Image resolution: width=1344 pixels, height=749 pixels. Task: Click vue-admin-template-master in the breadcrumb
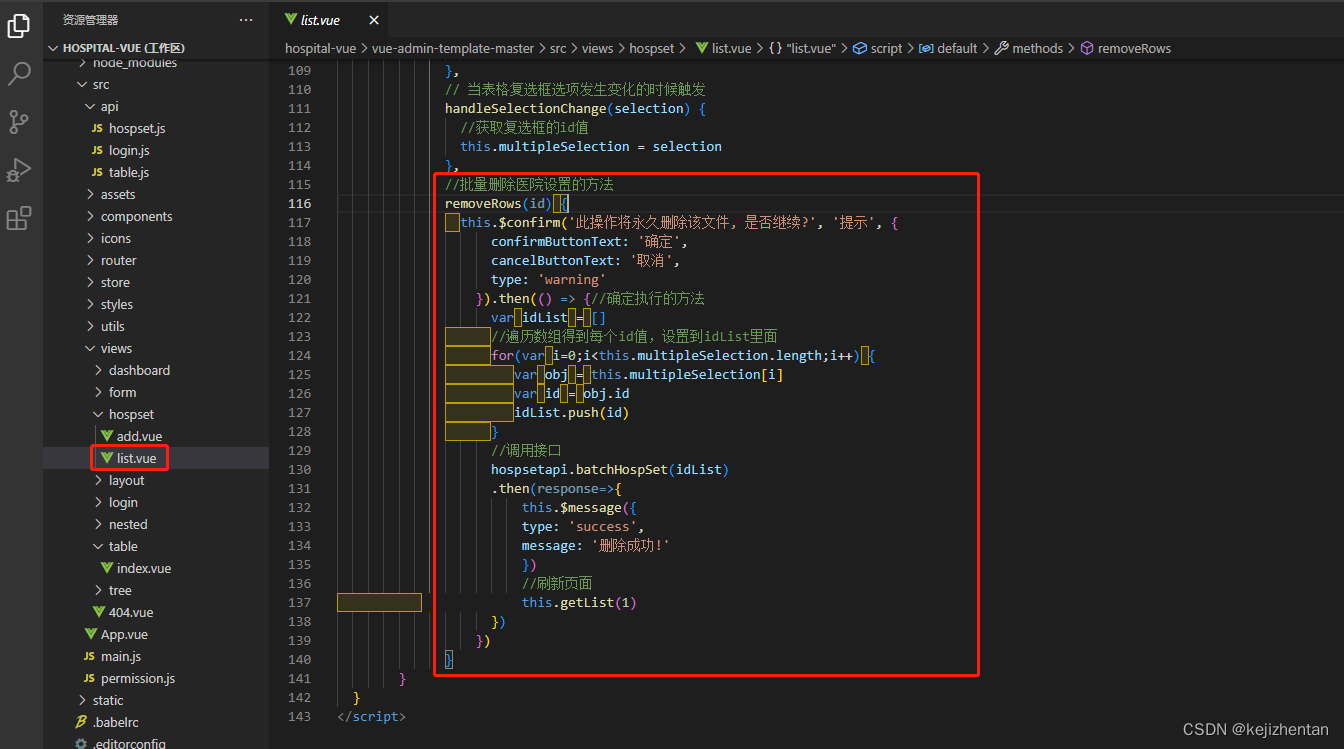[453, 48]
